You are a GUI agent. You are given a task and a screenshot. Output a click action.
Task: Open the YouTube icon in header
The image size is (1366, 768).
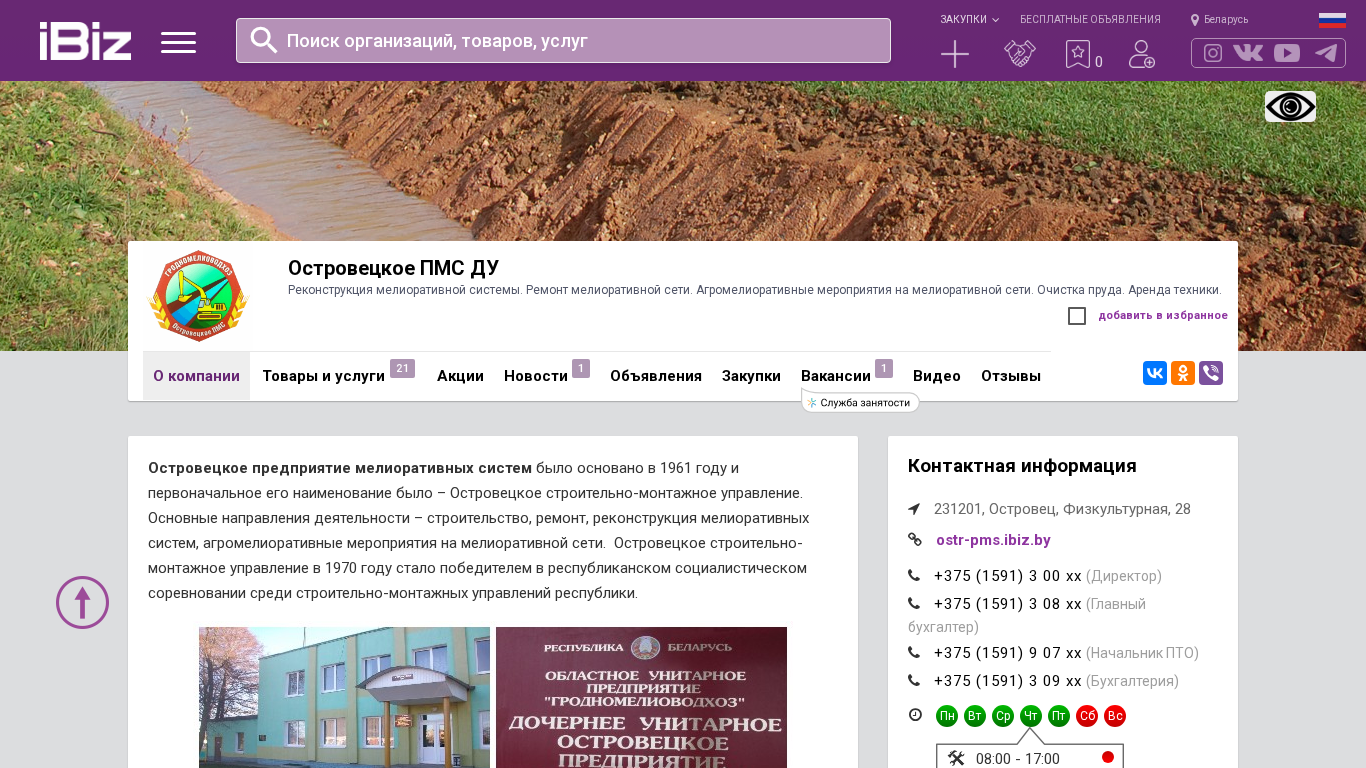(x=1287, y=53)
